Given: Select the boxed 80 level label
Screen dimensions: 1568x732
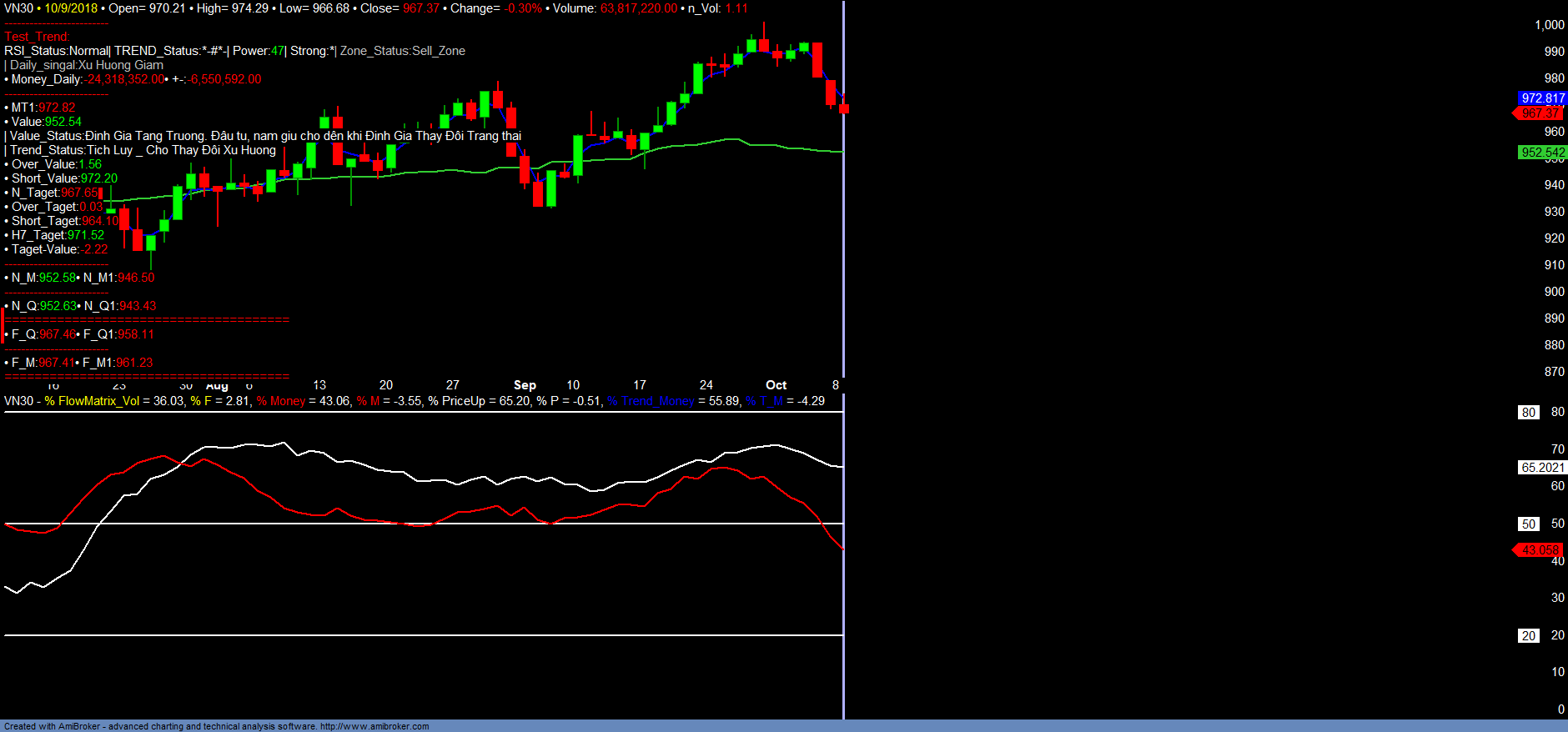Looking at the screenshot, I should pos(1528,412).
